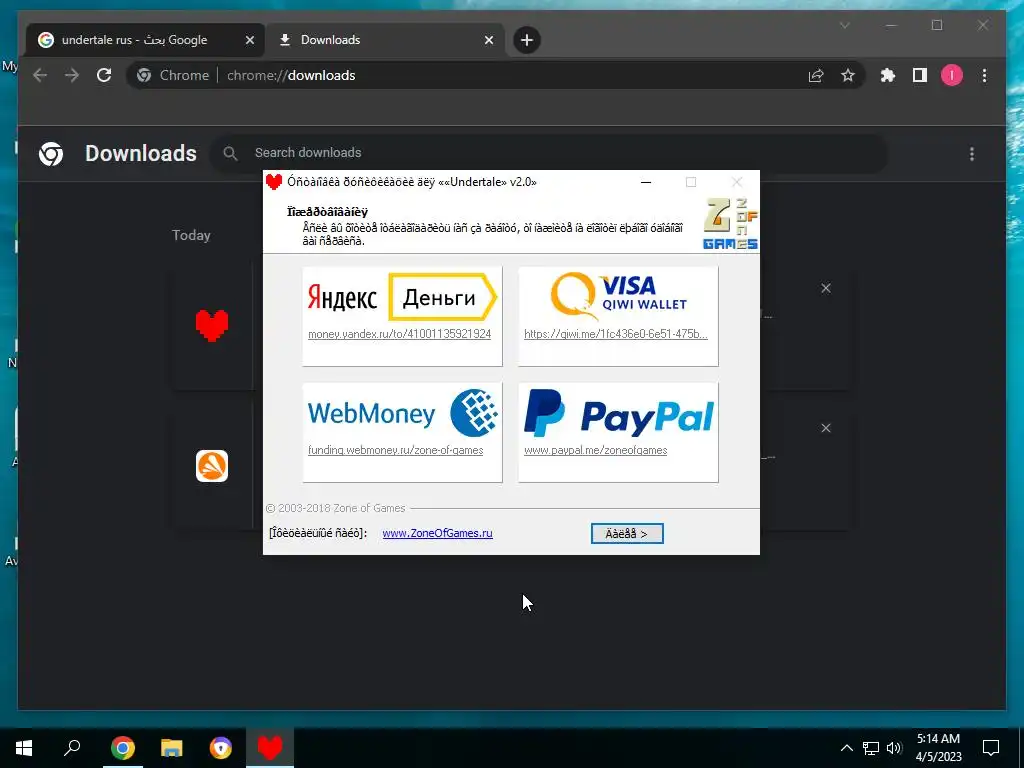The image size is (1024, 768).
Task: Follow the www.paypal.me/zoneofgames link
Action: 595,451
